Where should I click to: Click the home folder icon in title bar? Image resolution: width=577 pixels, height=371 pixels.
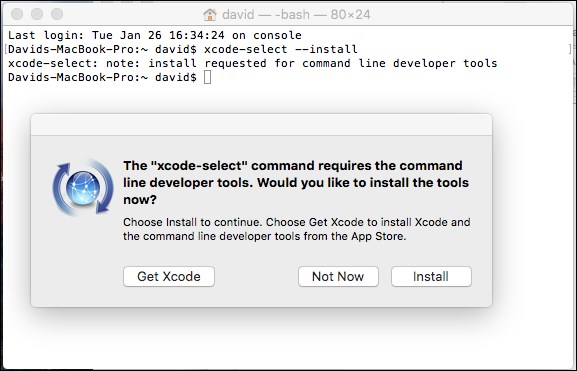click(210, 15)
